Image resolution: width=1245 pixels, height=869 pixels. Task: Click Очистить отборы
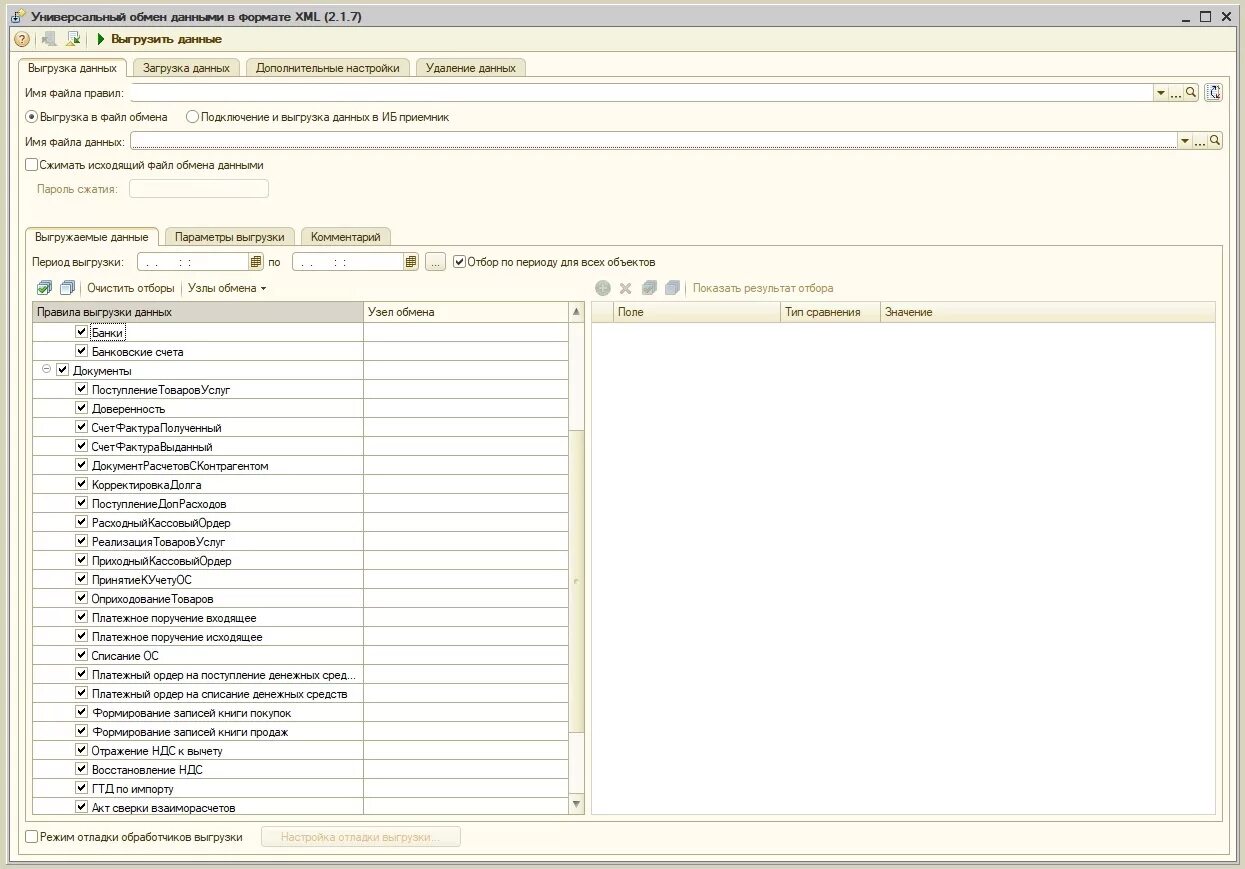click(130, 288)
